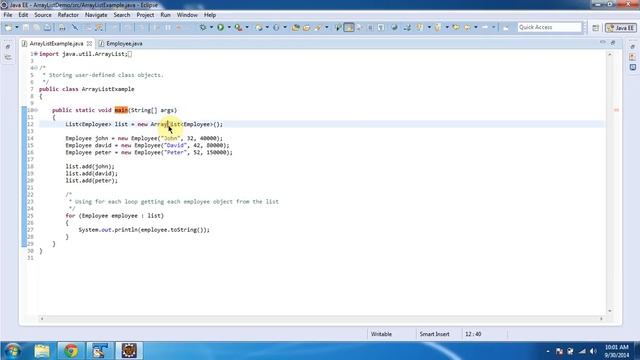This screenshot has height=360, width=640.
Task: Click the Open Type toolbar icon
Action: click(296, 27)
